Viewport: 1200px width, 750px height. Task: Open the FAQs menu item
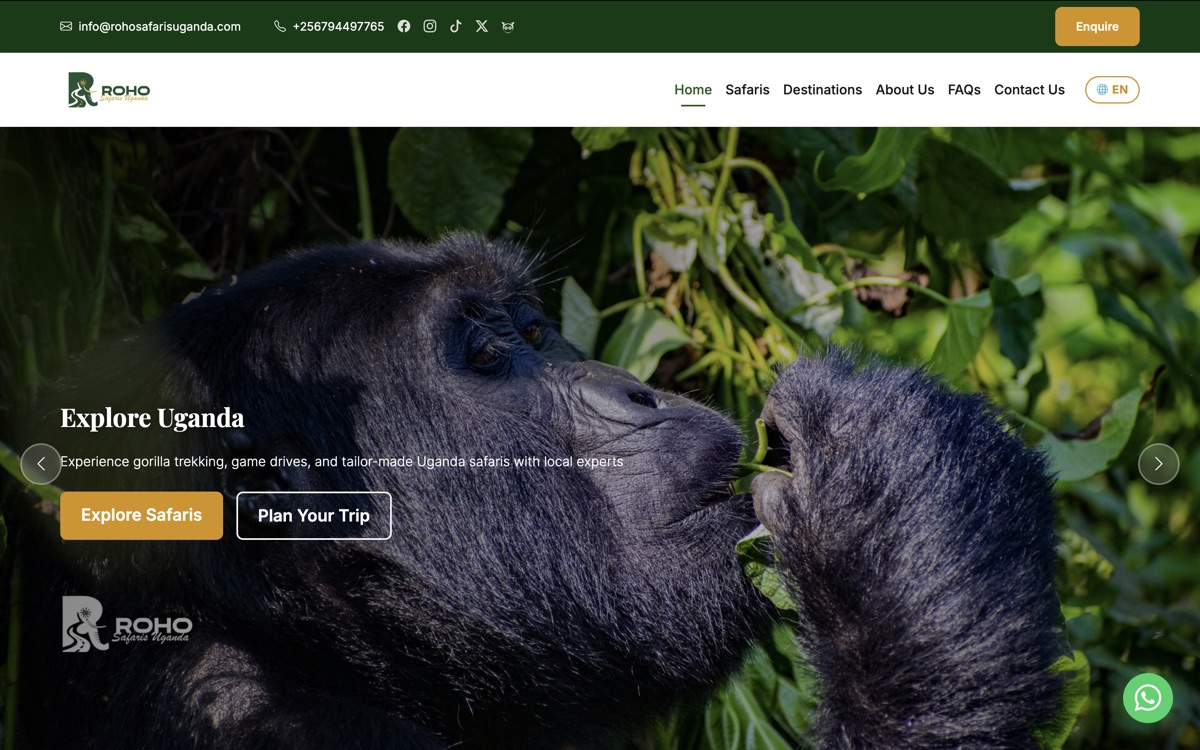coord(964,89)
